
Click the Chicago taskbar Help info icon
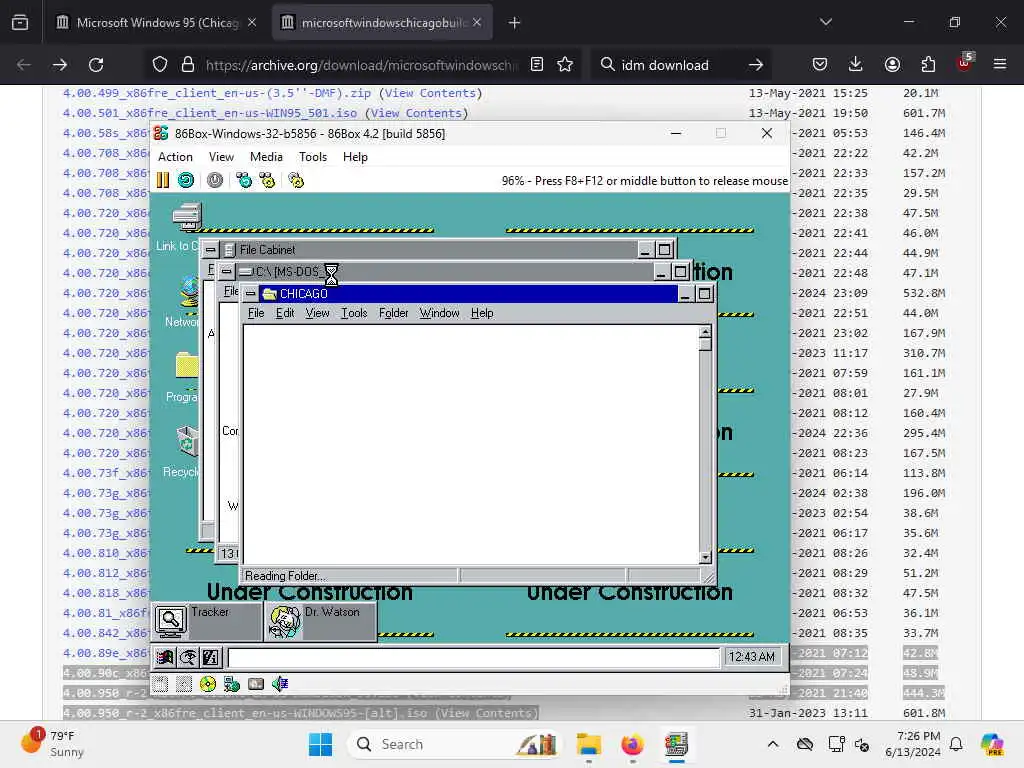(x=210, y=658)
